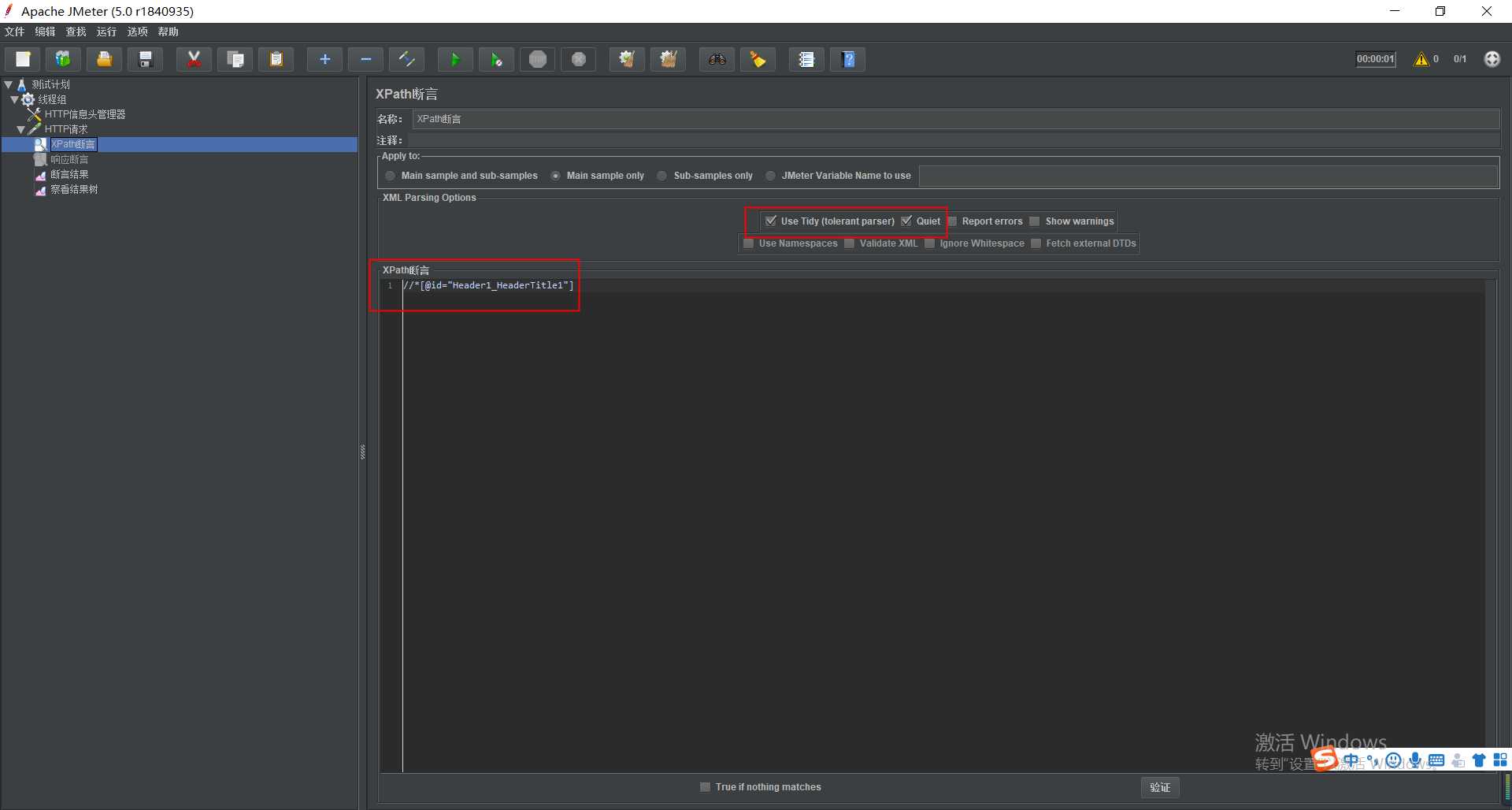Uncheck 'Use Tidy (tolerant parser)' checkbox
The width and height of the screenshot is (1512, 810).
click(x=830, y=221)
